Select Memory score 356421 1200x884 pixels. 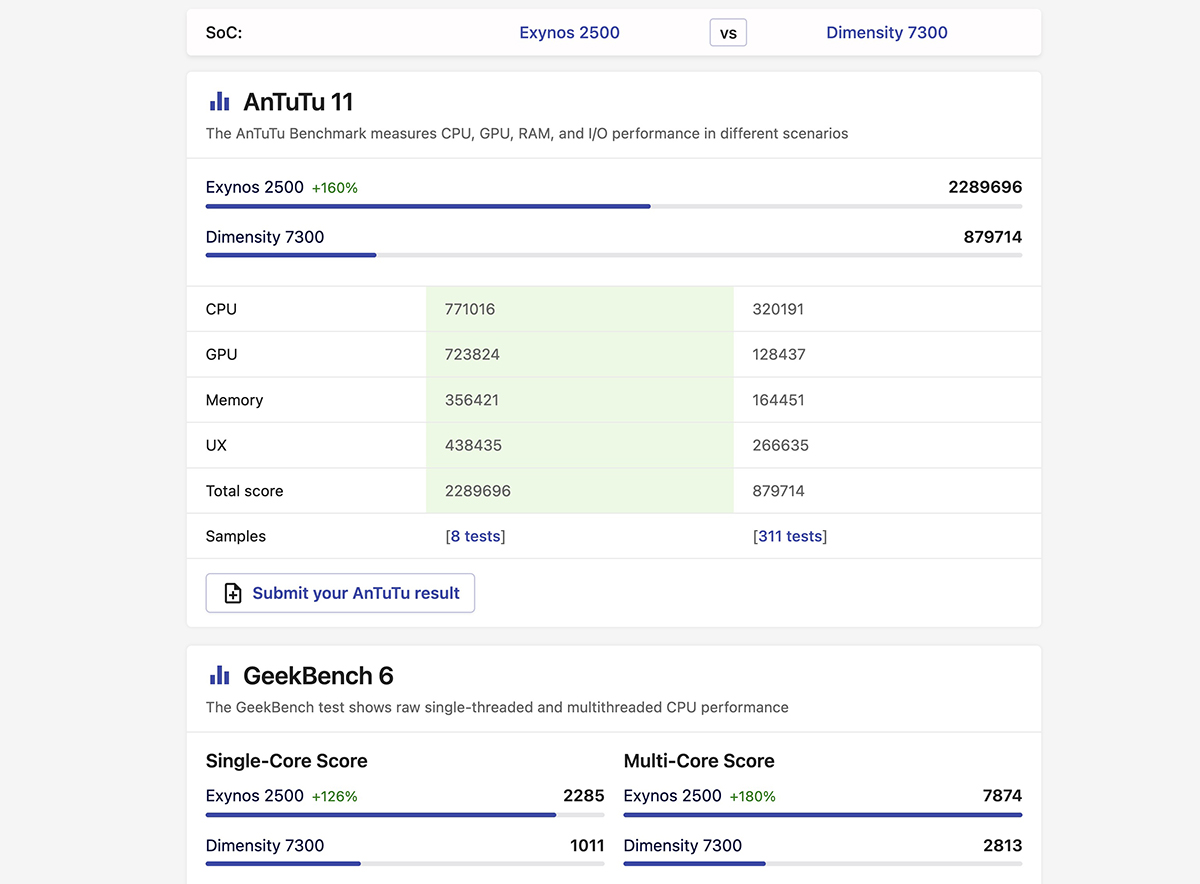click(x=472, y=400)
